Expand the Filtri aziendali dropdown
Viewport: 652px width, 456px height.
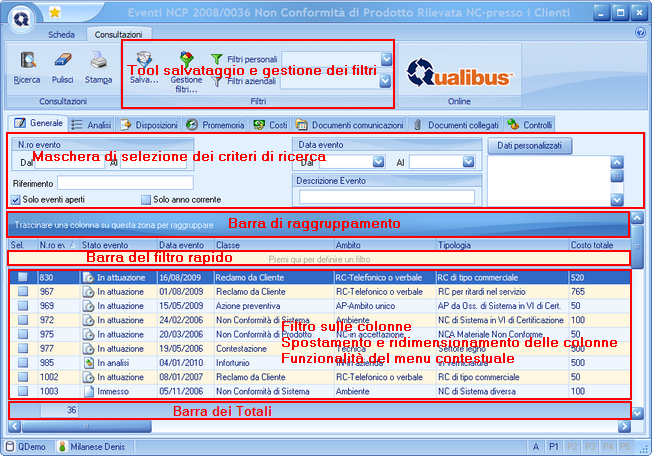coord(386,82)
